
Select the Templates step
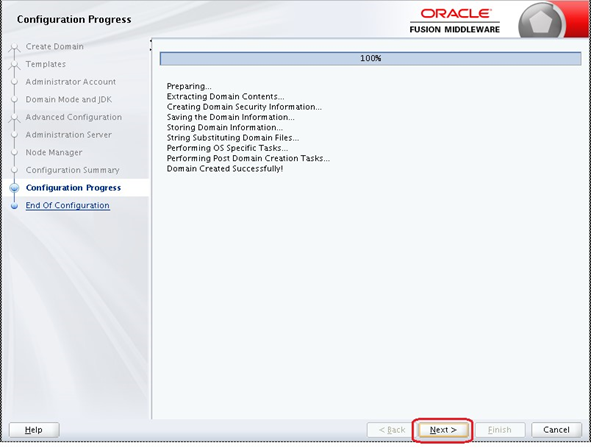[46, 64]
